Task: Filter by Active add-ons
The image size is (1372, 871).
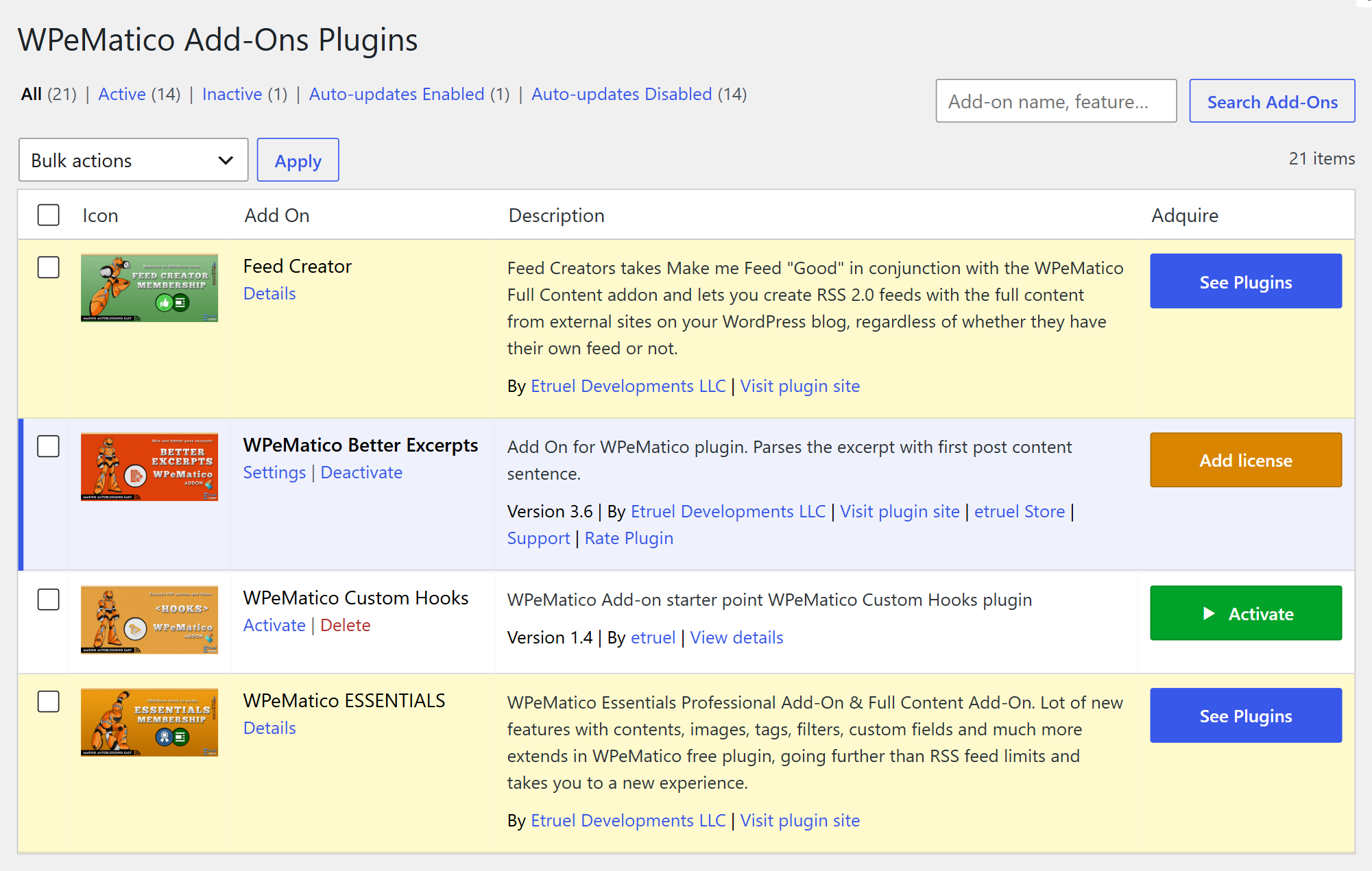Action: tap(122, 94)
